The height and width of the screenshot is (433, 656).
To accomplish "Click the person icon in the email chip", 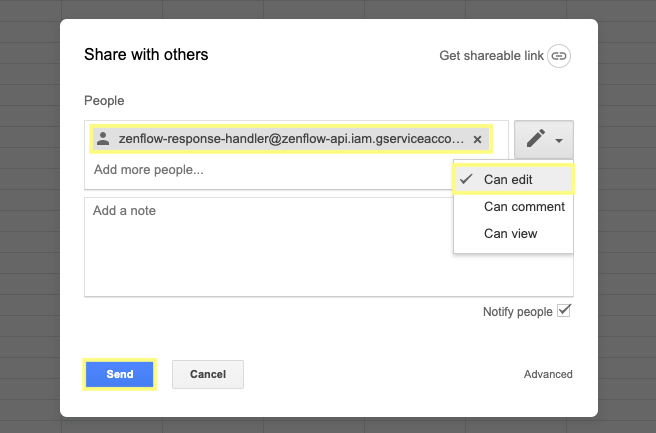I will click(x=103, y=139).
